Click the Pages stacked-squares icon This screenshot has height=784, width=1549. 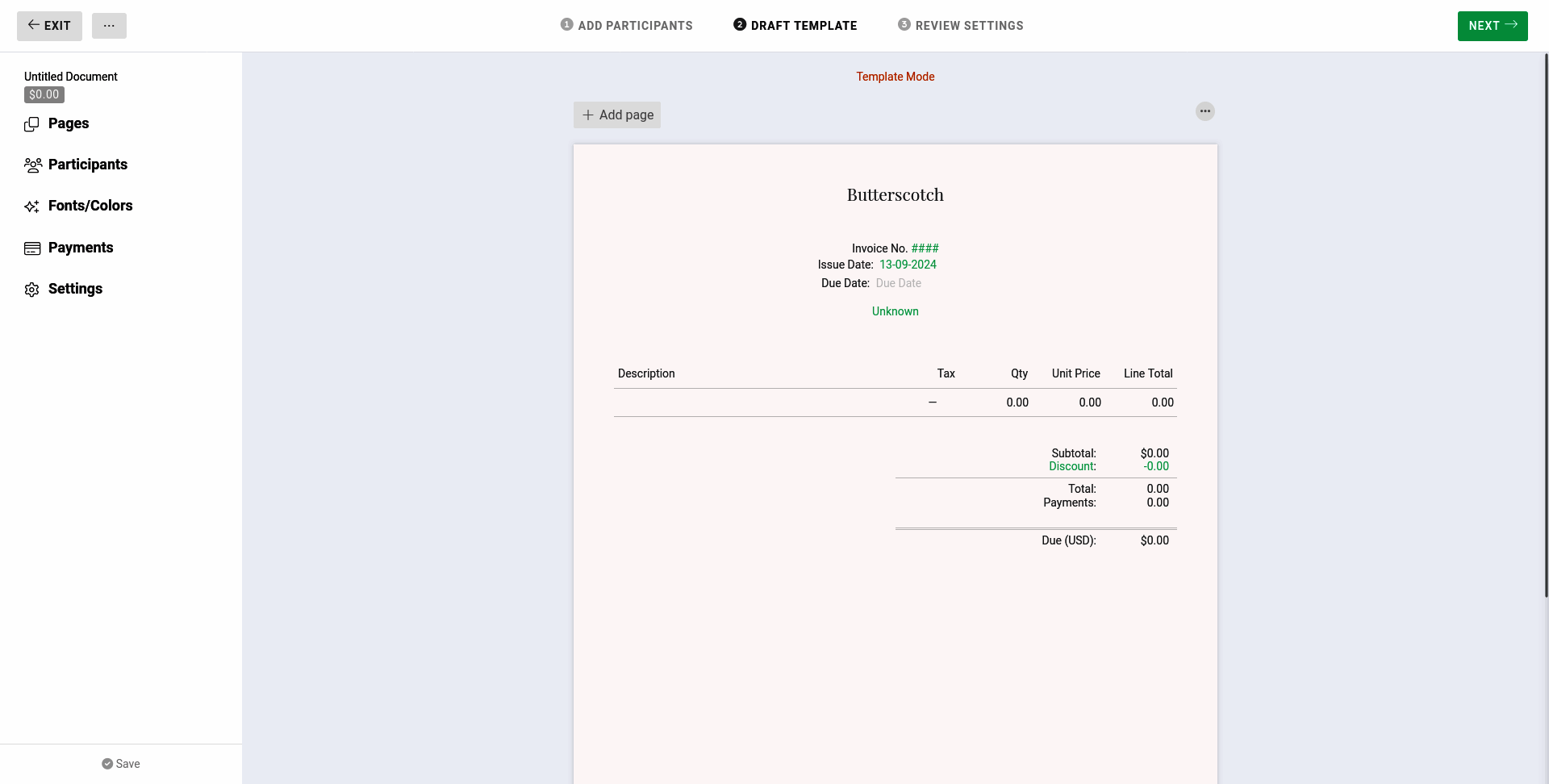pyautogui.click(x=31, y=124)
